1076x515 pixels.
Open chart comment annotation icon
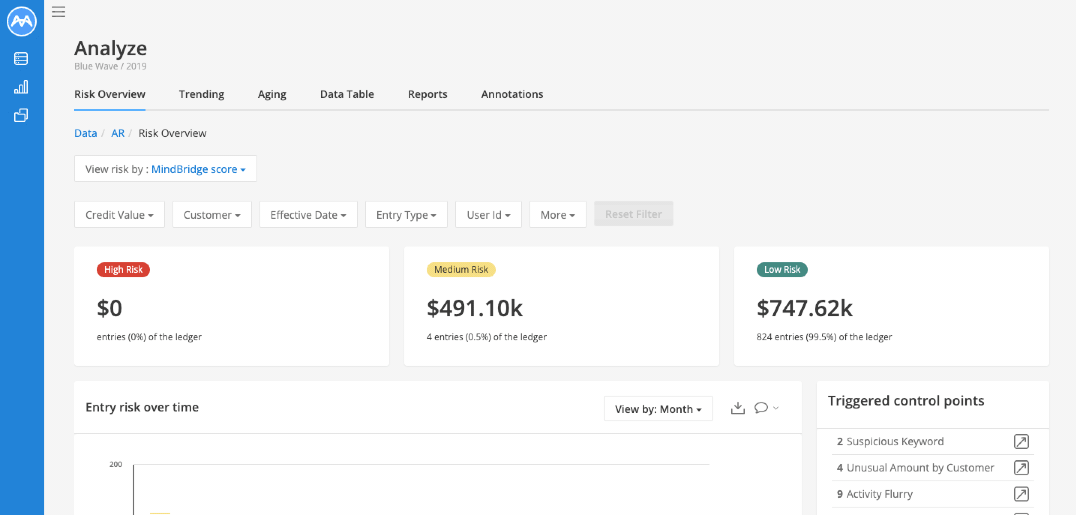[x=760, y=408]
